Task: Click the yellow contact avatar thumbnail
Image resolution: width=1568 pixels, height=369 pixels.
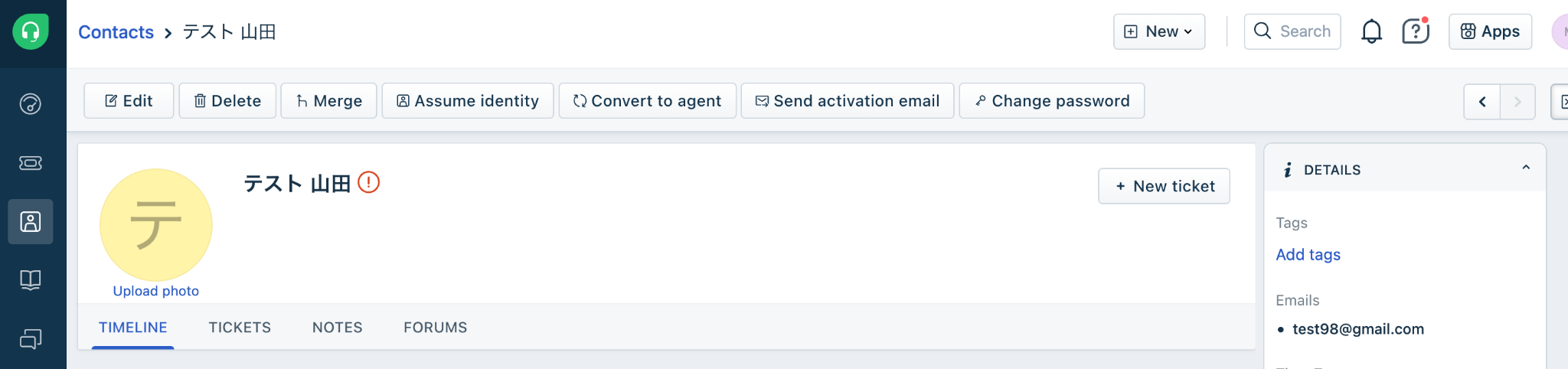Action: 156,224
